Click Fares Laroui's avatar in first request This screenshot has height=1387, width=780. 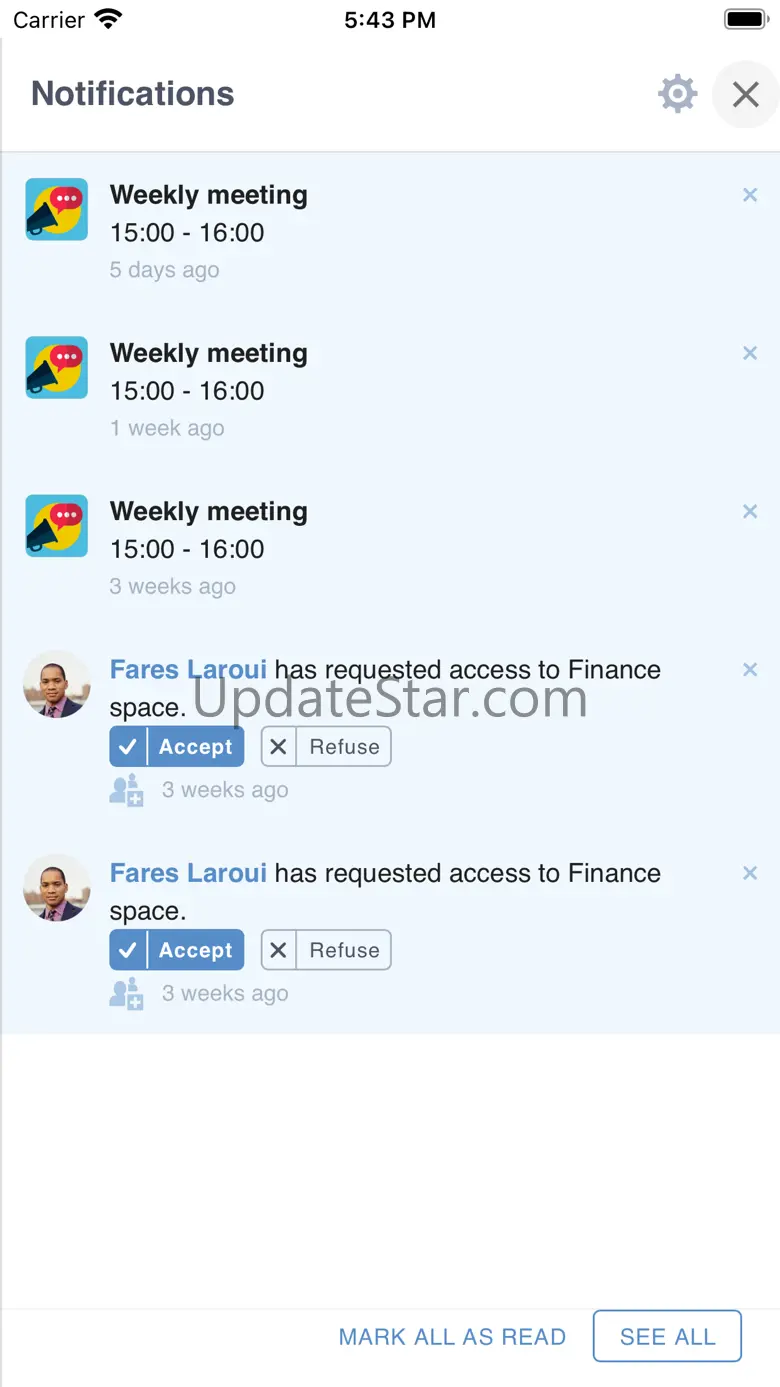coord(57,685)
